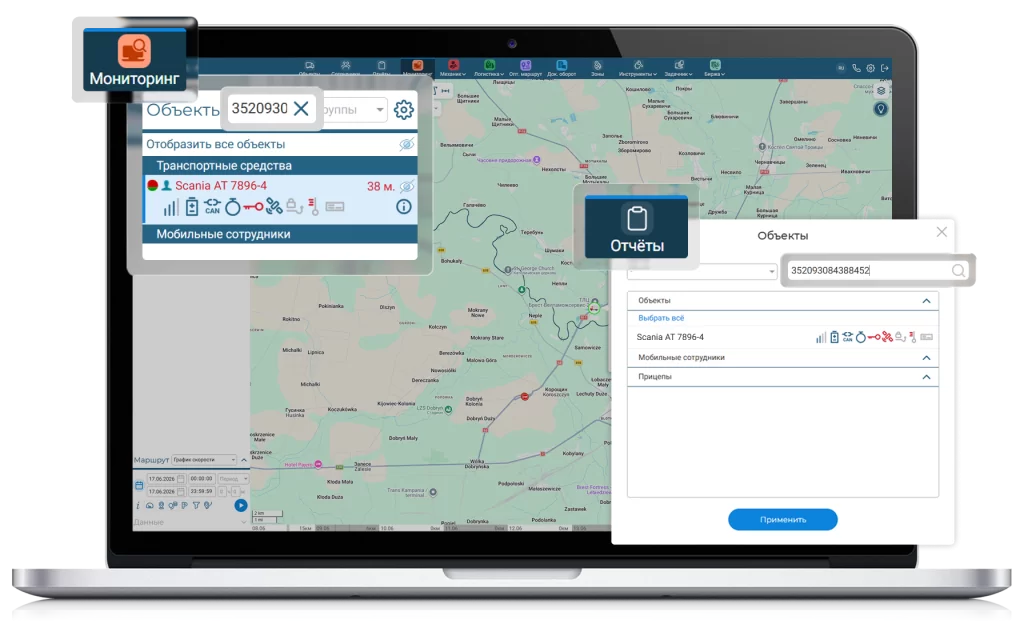Open the Инструменты dropdown menu
The image size is (1024, 640).
pos(638,68)
